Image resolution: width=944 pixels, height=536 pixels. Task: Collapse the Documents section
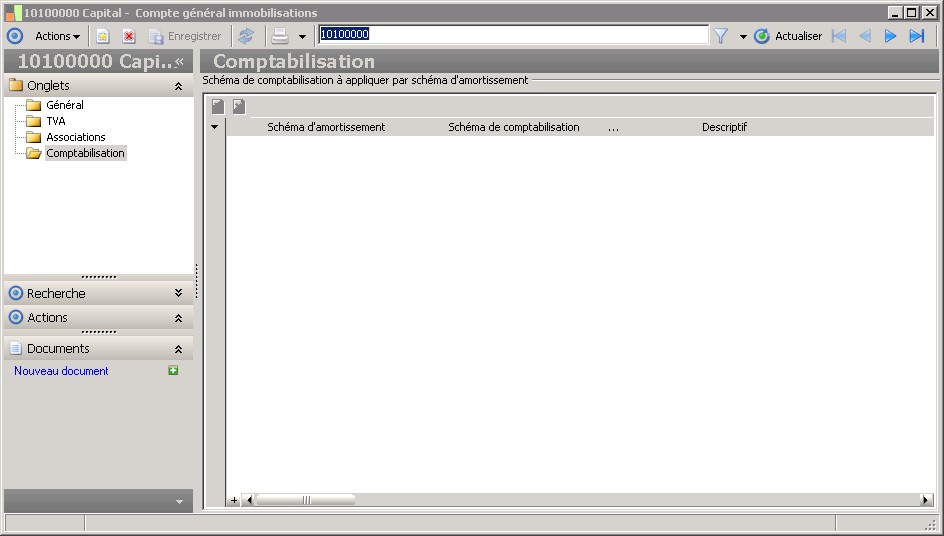coord(178,349)
